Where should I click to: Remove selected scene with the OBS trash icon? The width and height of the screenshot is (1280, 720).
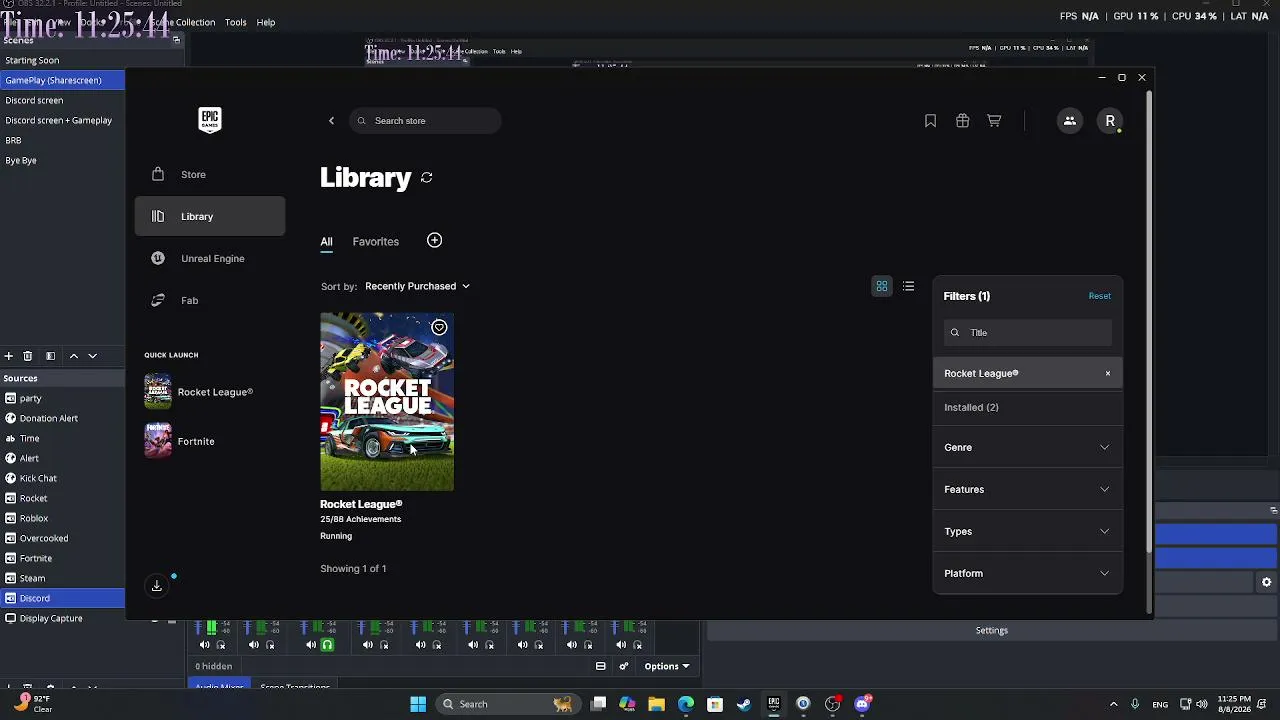[x=28, y=356]
